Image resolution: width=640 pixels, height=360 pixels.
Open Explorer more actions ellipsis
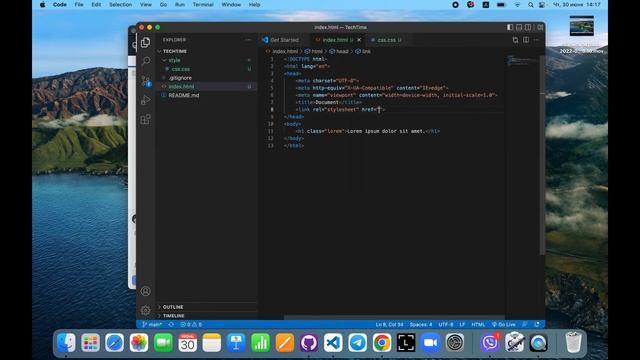[x=248, y=40]
